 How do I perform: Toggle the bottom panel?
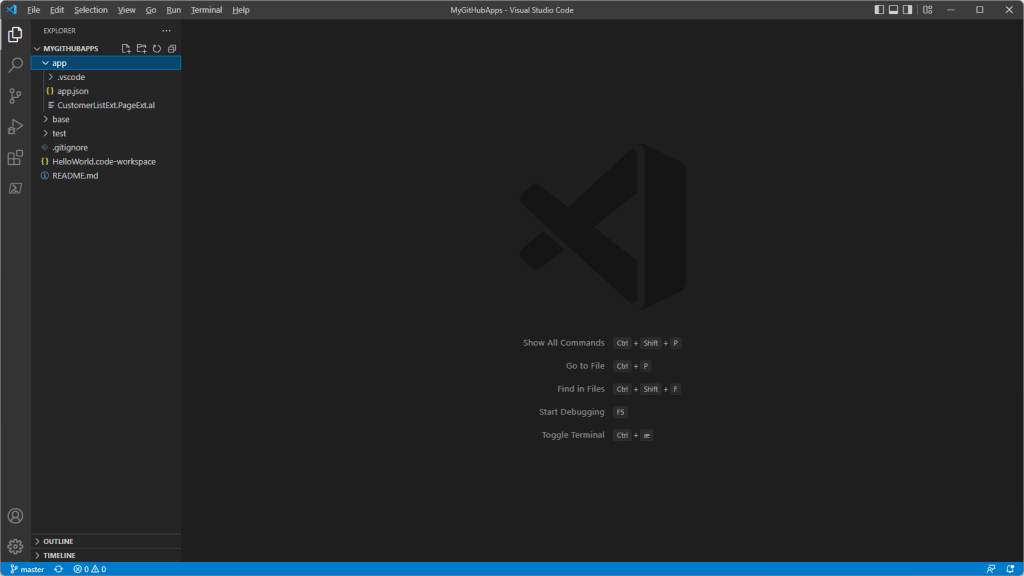click(x=893, y=10)
